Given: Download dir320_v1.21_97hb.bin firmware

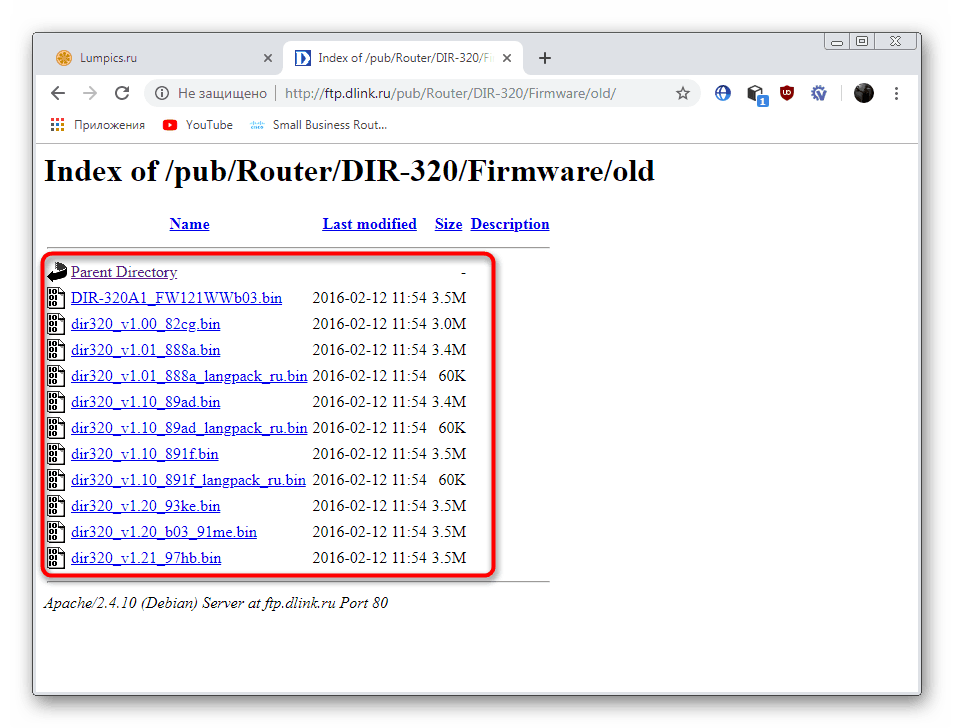Looking at the screenshot, I should (x=146, y=558).
